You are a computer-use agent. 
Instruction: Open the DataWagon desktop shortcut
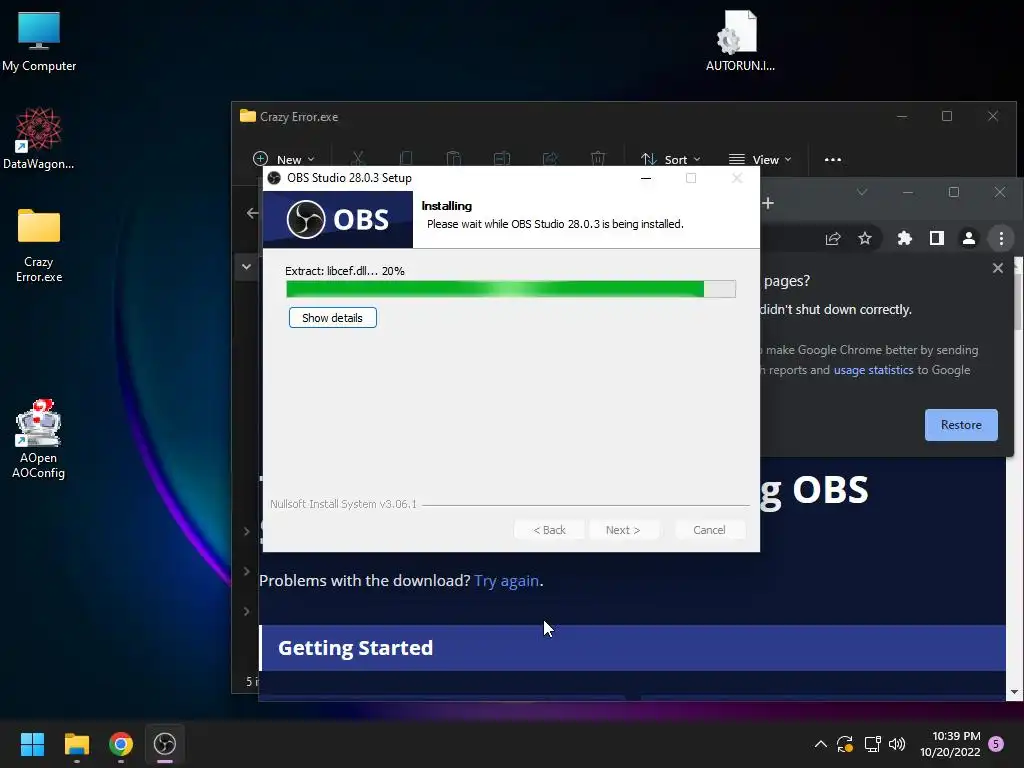[x=39, y=138]
